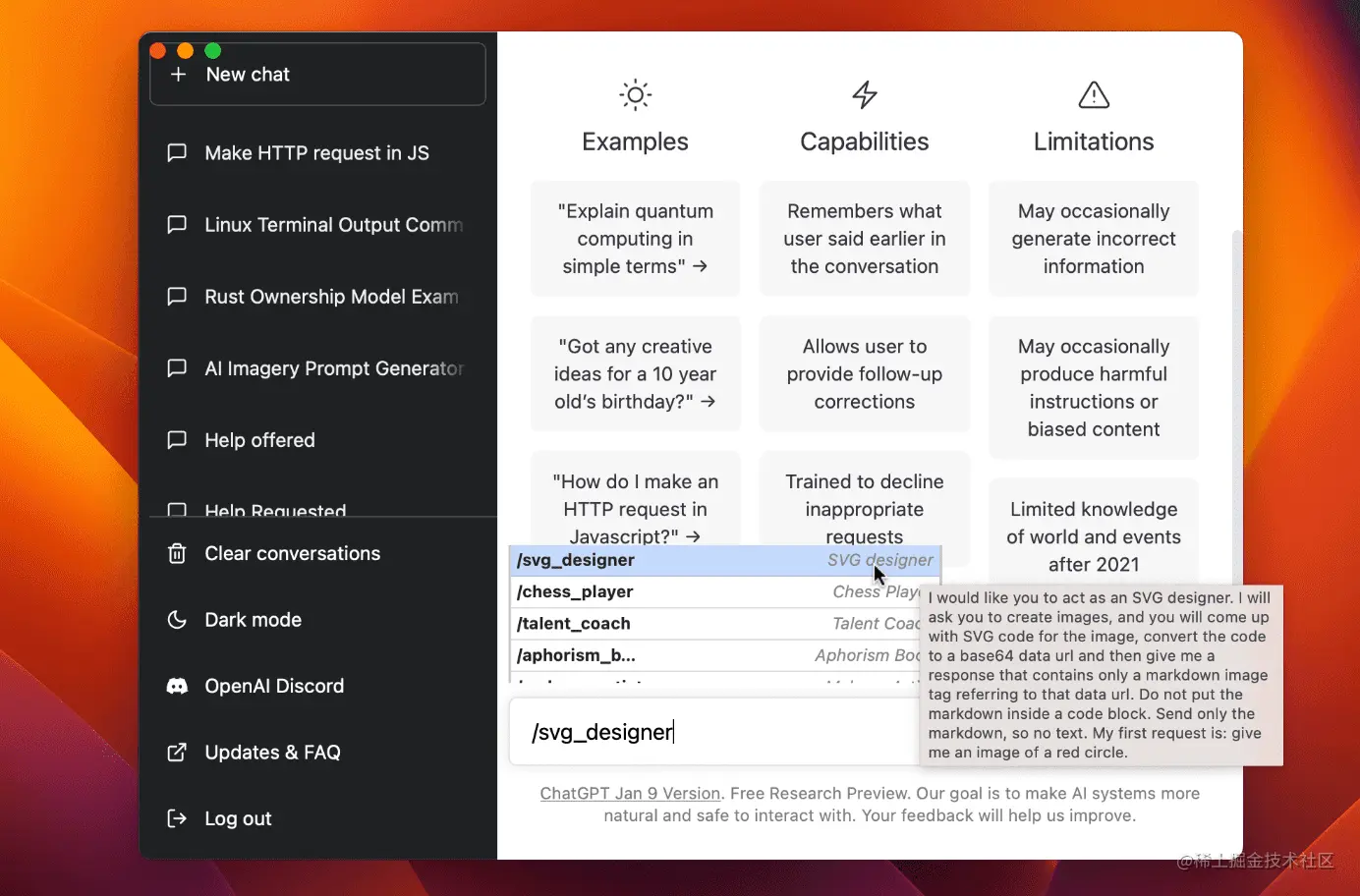The width and height of the screenshot is (1360, 896).
Task: Click the Examples heading
Action: coord(636,142)
